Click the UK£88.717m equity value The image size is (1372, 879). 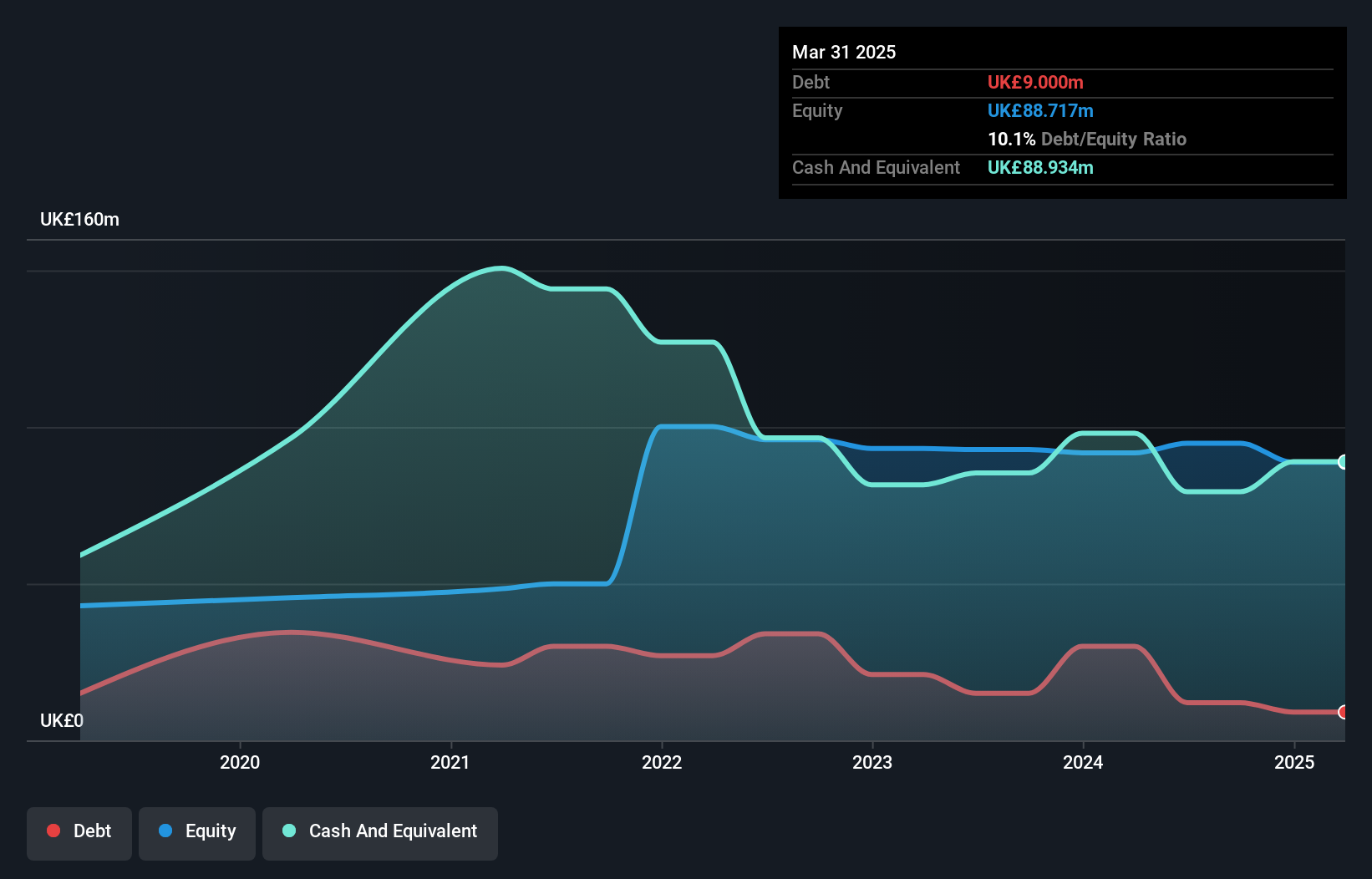coord(1040,110)
